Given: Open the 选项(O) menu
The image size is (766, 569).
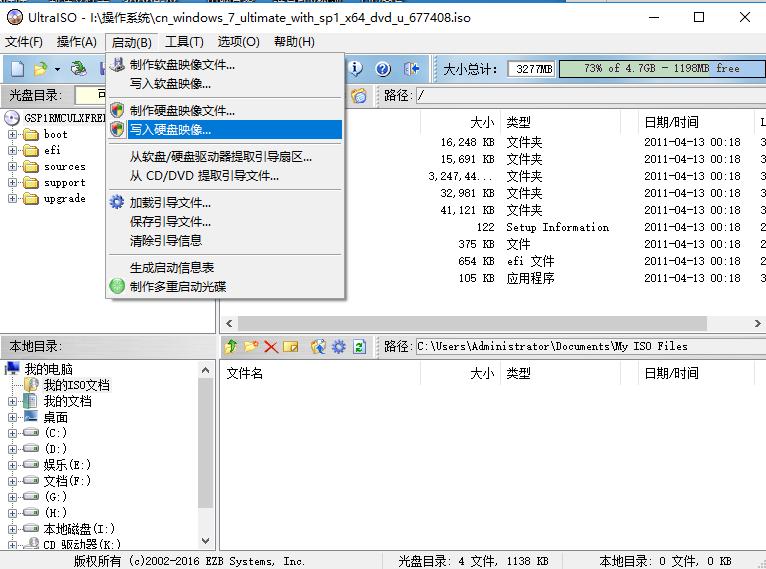Looking at the screenshot, I should click(x=238, y=42).
